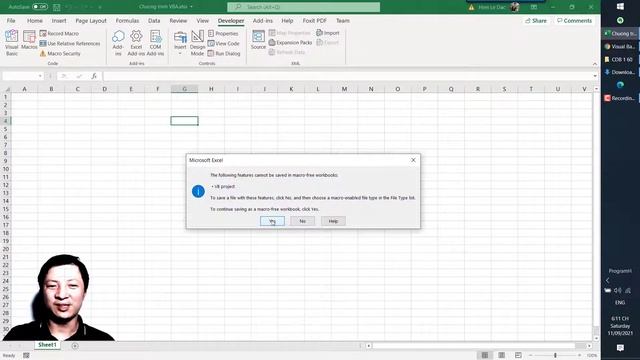
Task: Open the Downloads taskbar item
Action: (620, 72)
